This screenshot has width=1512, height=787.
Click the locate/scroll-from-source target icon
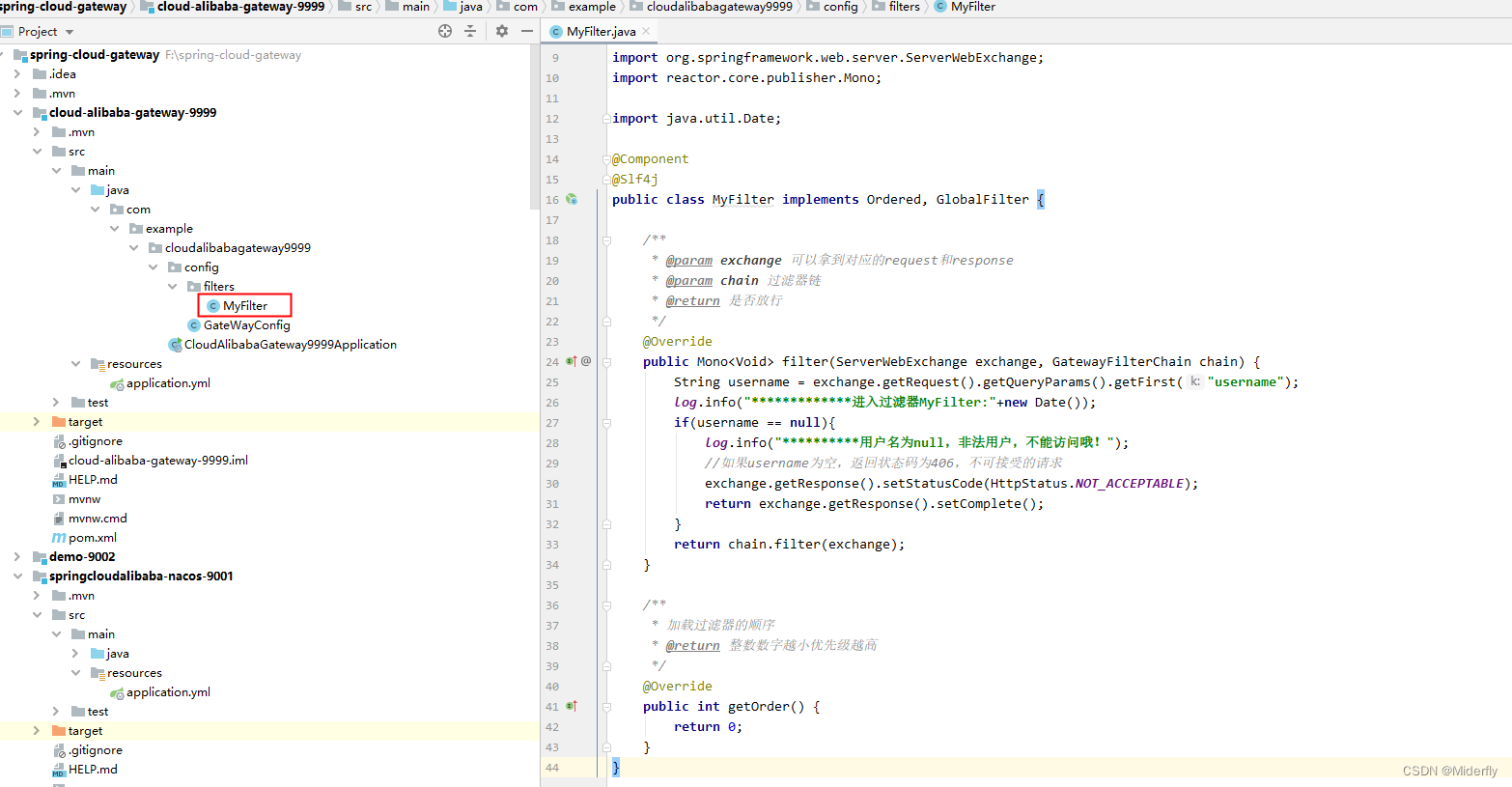coord(445,31)
